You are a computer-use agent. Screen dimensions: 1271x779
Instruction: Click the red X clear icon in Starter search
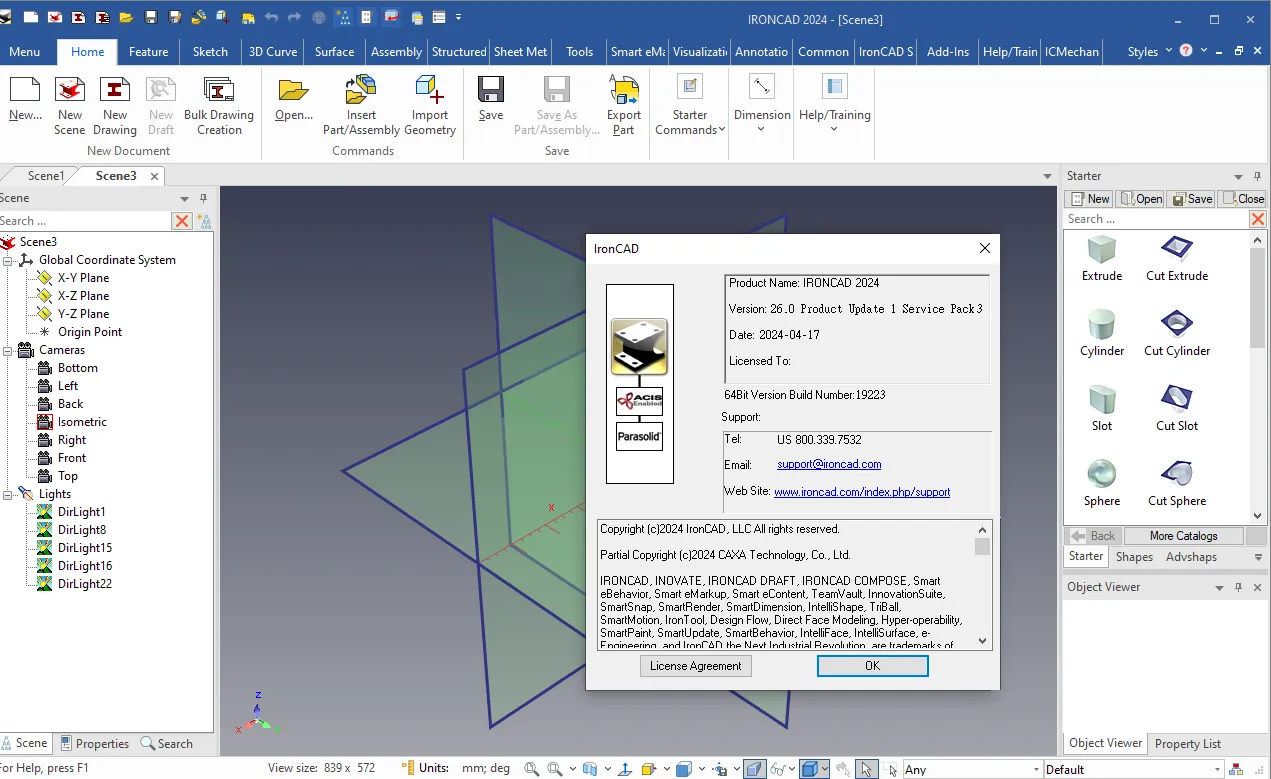[1258, 219]
